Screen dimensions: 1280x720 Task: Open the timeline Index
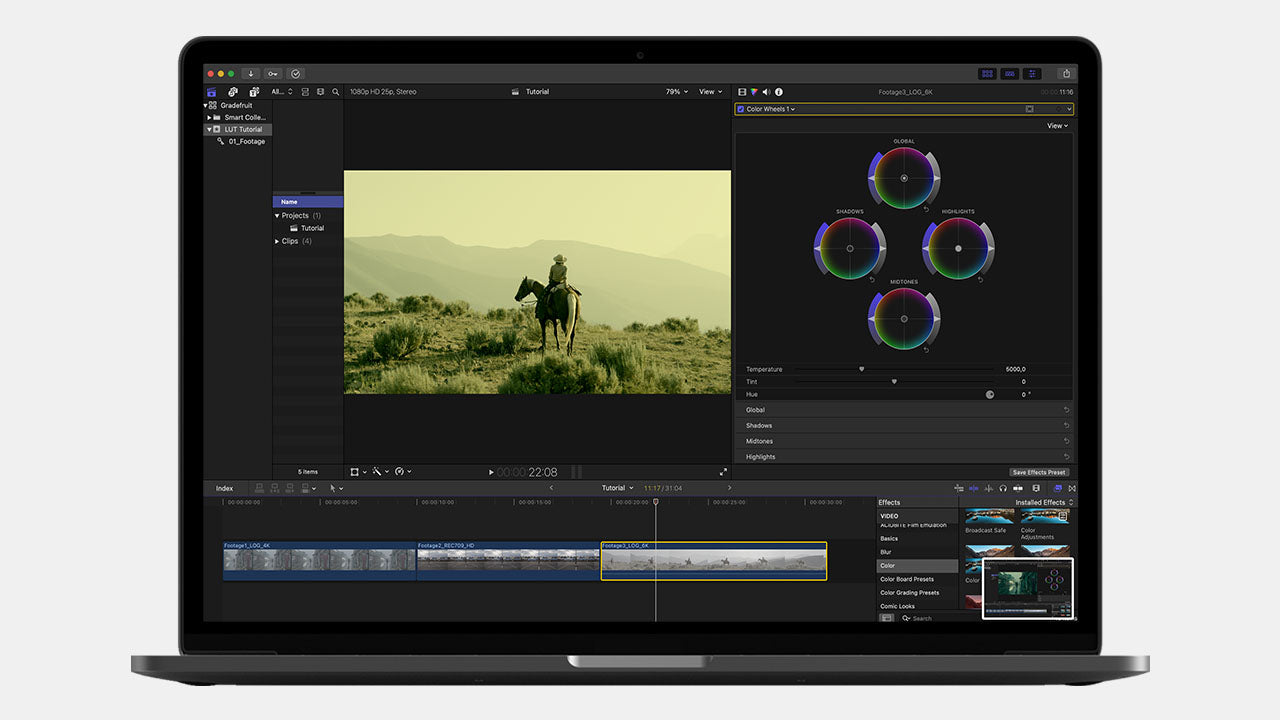click(x=224, y=488)
